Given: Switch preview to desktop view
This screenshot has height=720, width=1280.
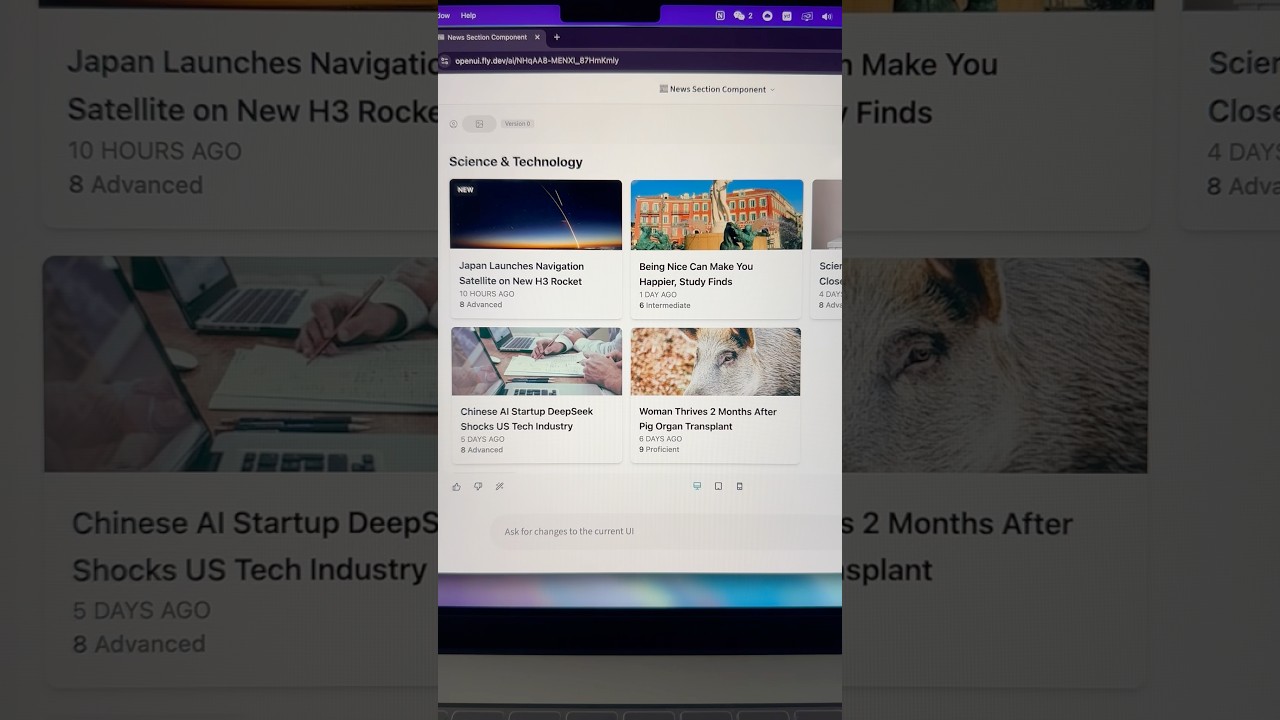Looking at the screenshot, I should pos(697,486).
